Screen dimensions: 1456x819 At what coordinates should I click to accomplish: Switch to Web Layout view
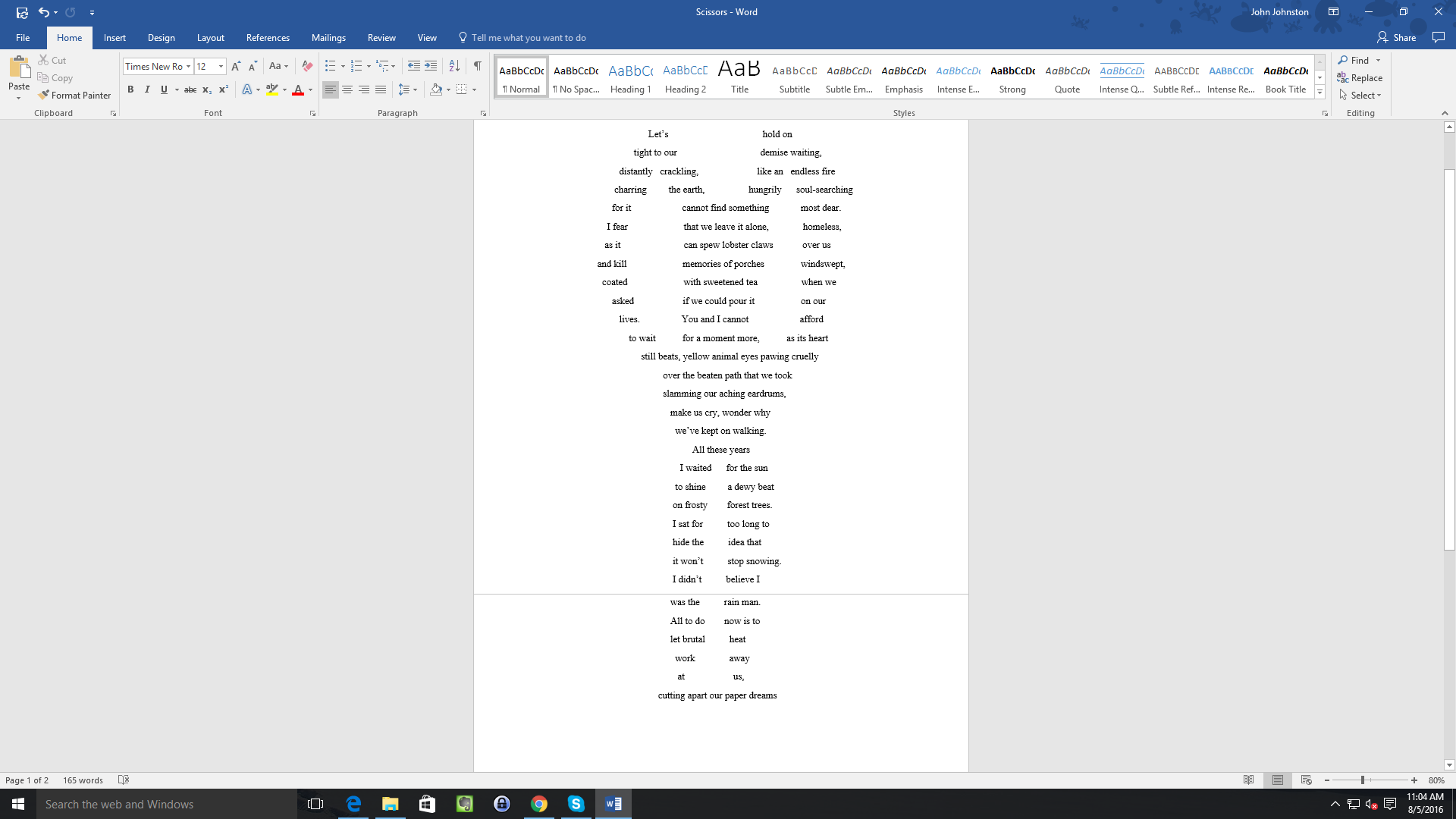pyautogui.click(x=1307, y=780)
